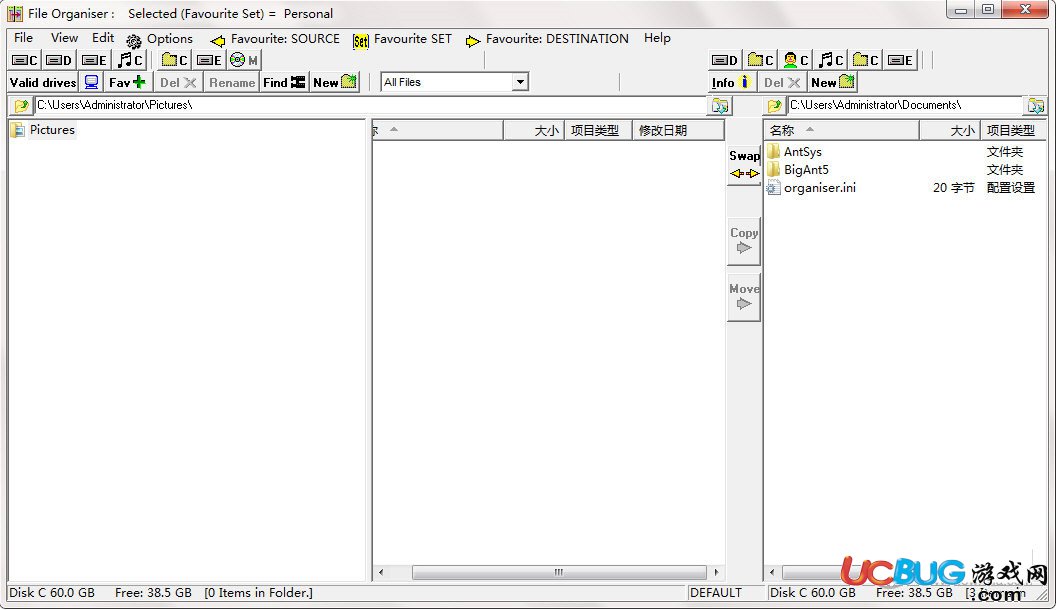The height and width of the screenshot is (610, 1057).
Task: Open destination favourite person C button
Action: tap(795, 60)
